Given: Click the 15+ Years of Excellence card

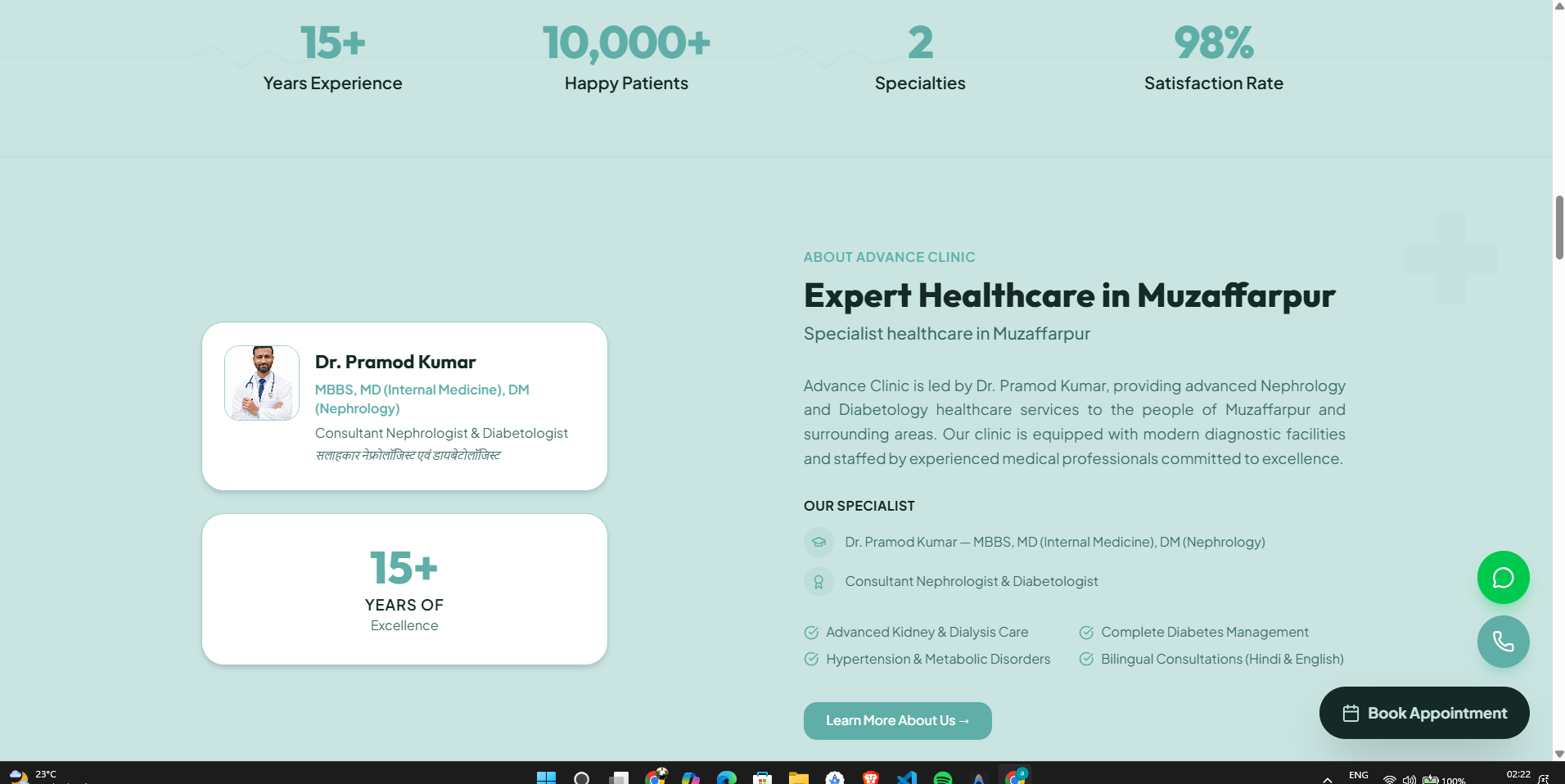Looking at the screenshot, I should [404, 589].
